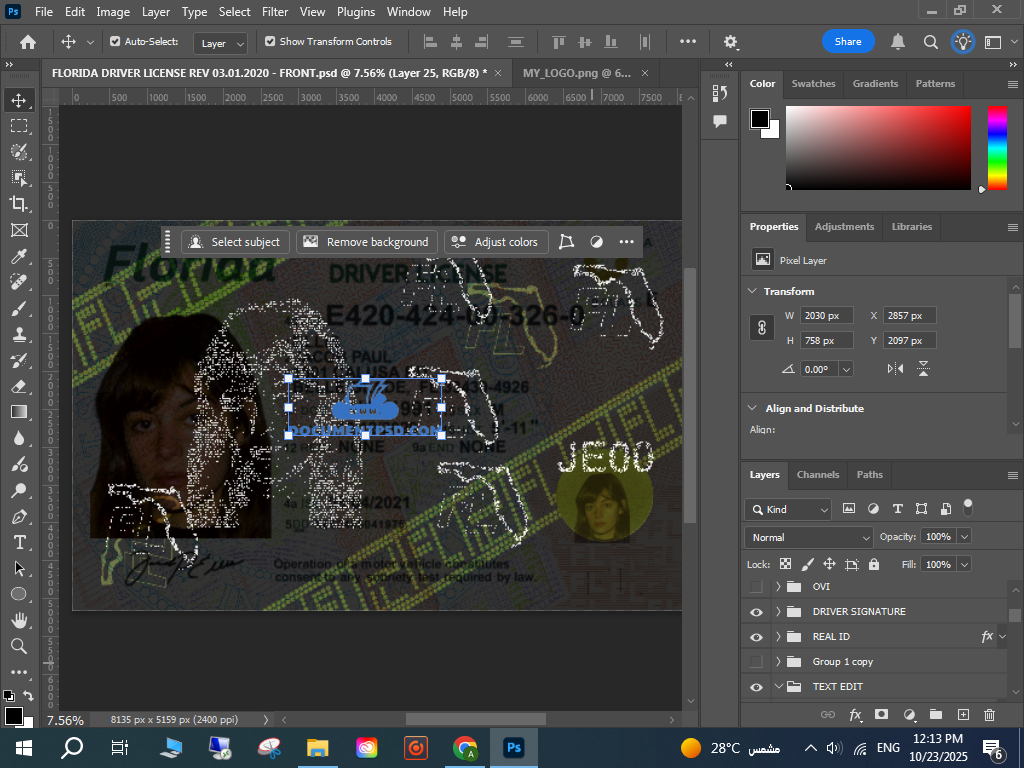1024x768 pixels.
Task: Expand the REAL ID layer group
Action: (x=778, y=637)
